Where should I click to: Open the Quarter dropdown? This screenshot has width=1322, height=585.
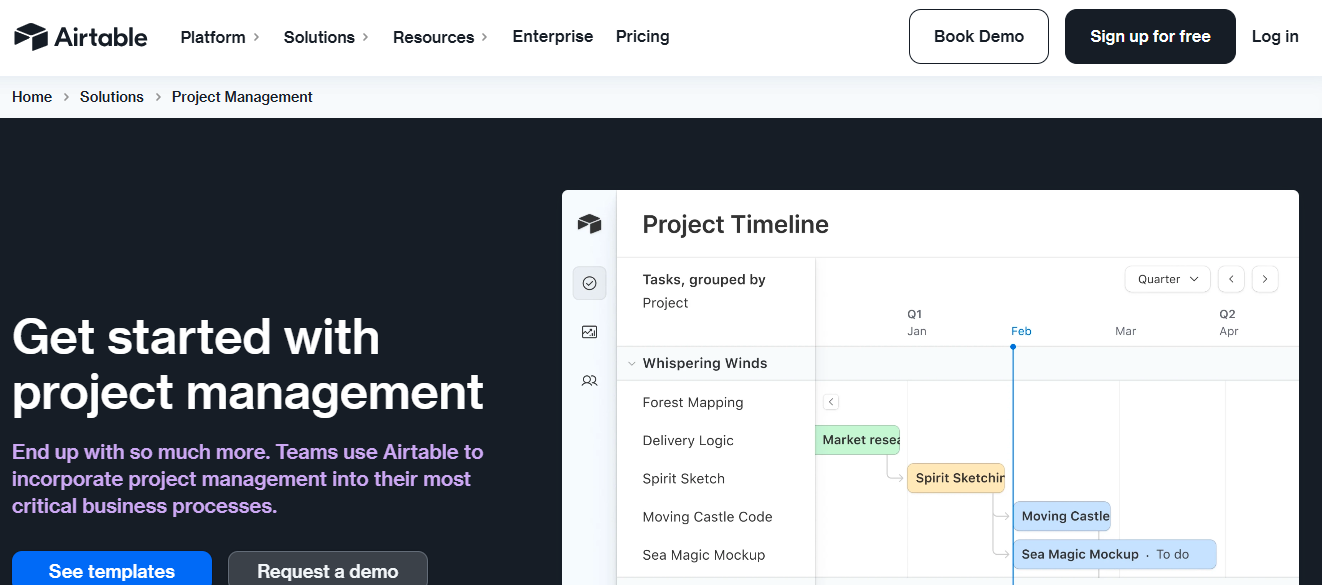(x=1168, y=279)
